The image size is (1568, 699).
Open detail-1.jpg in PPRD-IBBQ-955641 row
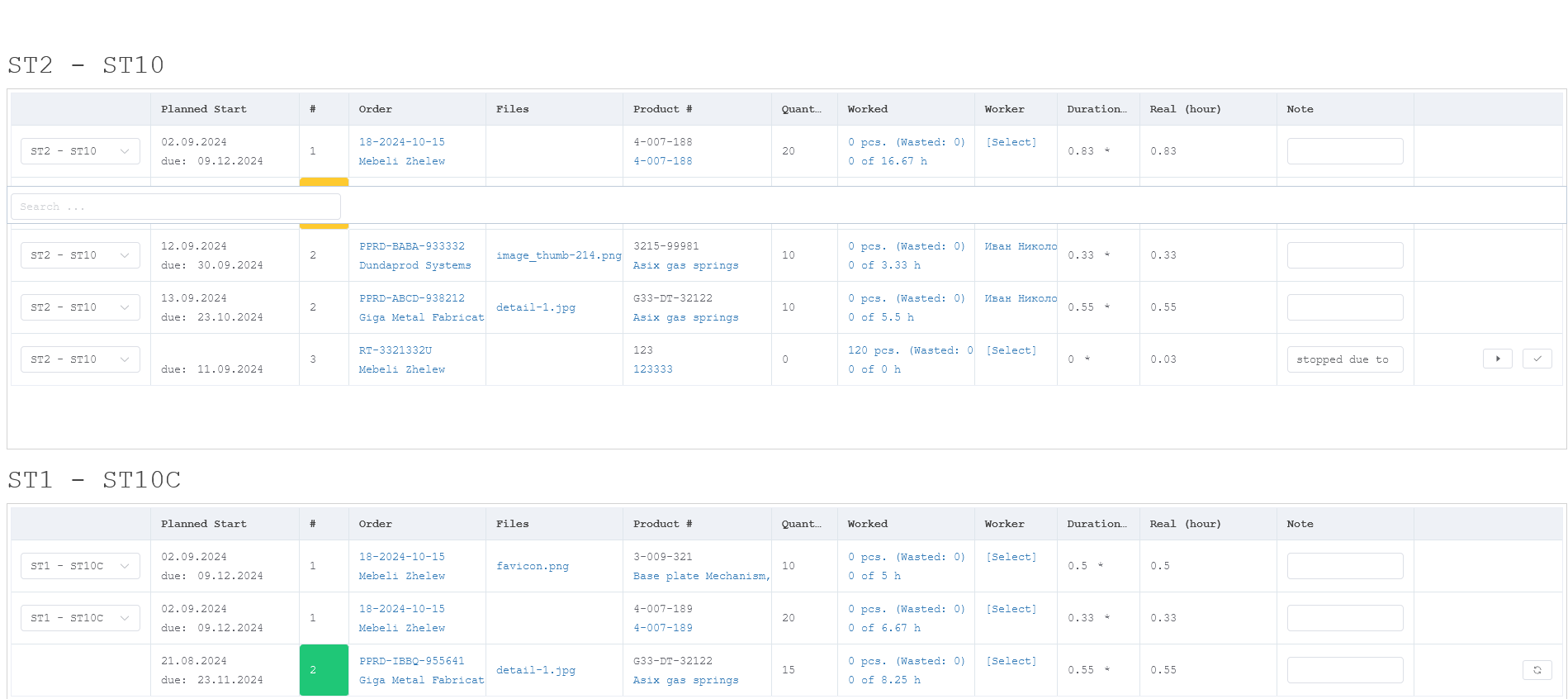[x=535, y=670]
